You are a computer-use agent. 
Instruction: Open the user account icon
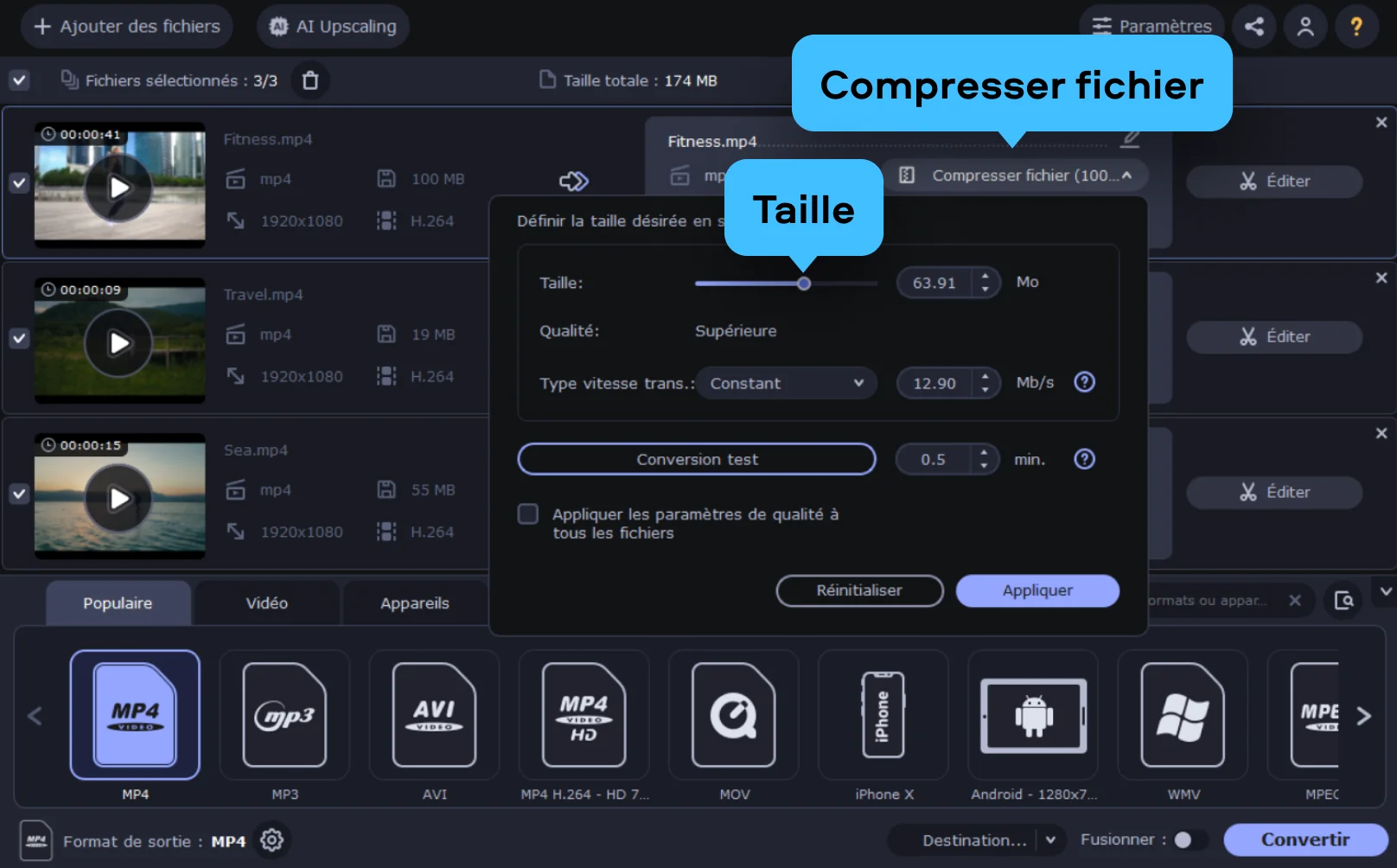1305,27
